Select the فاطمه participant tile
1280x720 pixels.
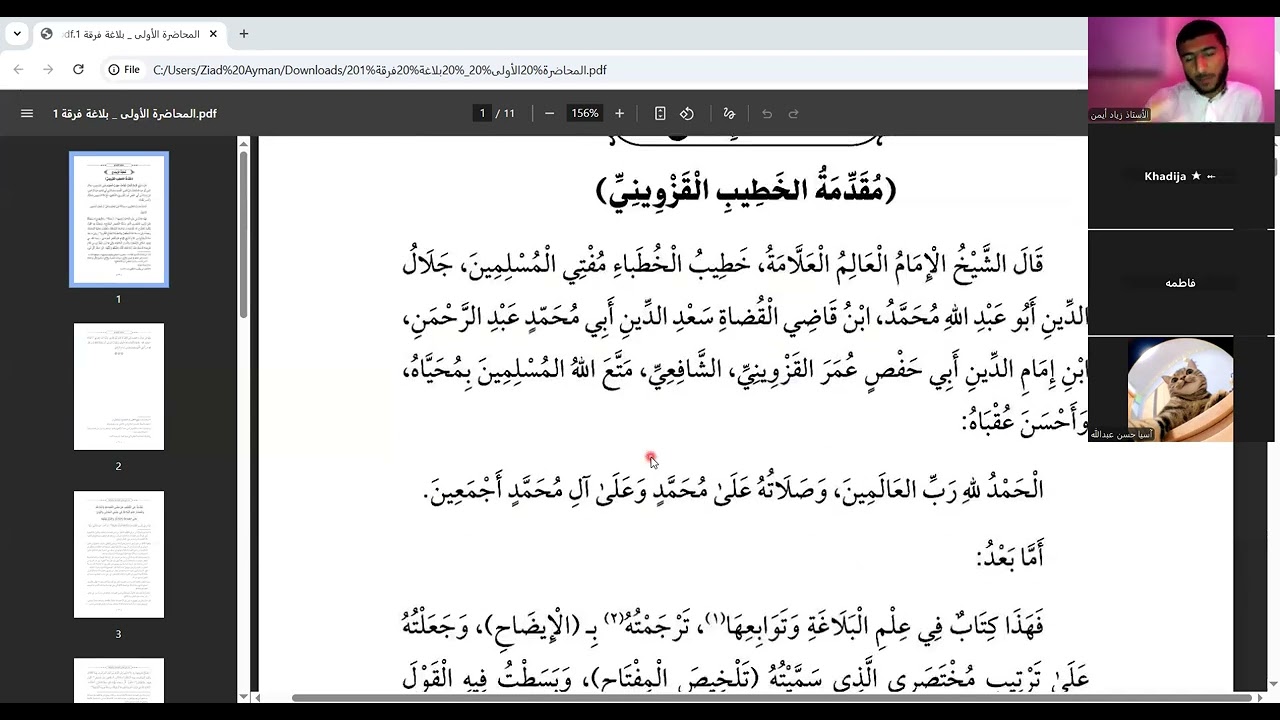tap(1180, 283)
